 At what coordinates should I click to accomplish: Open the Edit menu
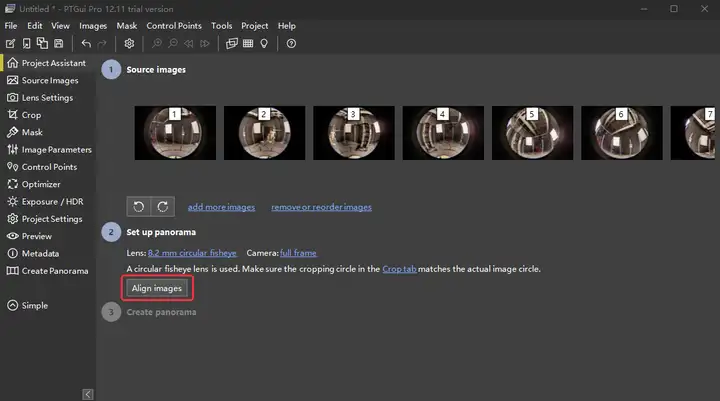coord(34,26)
